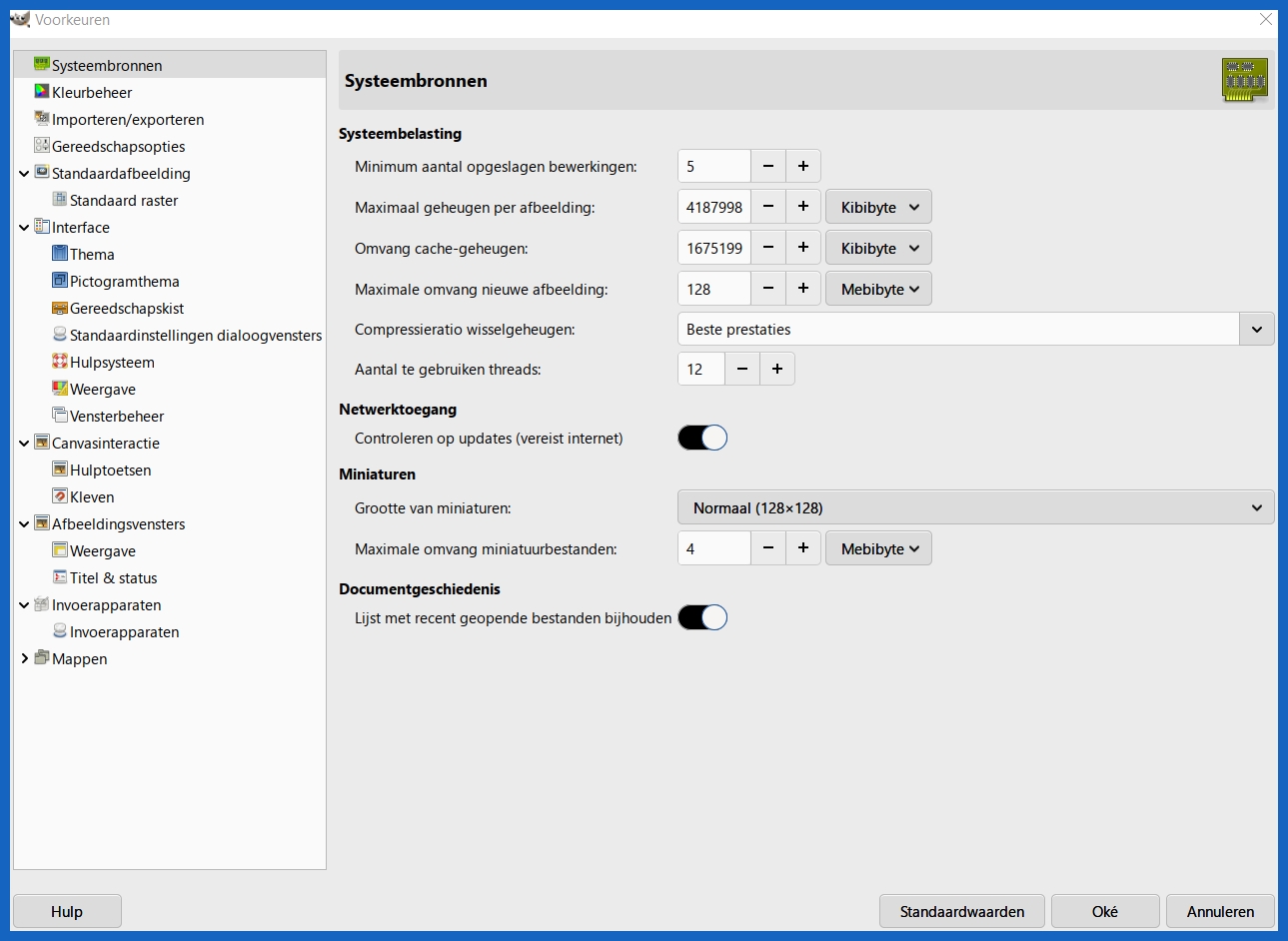Toggle recent geopende bestanden bijhouden switch
Viewport: 1288px width, 941px height.
702,617
